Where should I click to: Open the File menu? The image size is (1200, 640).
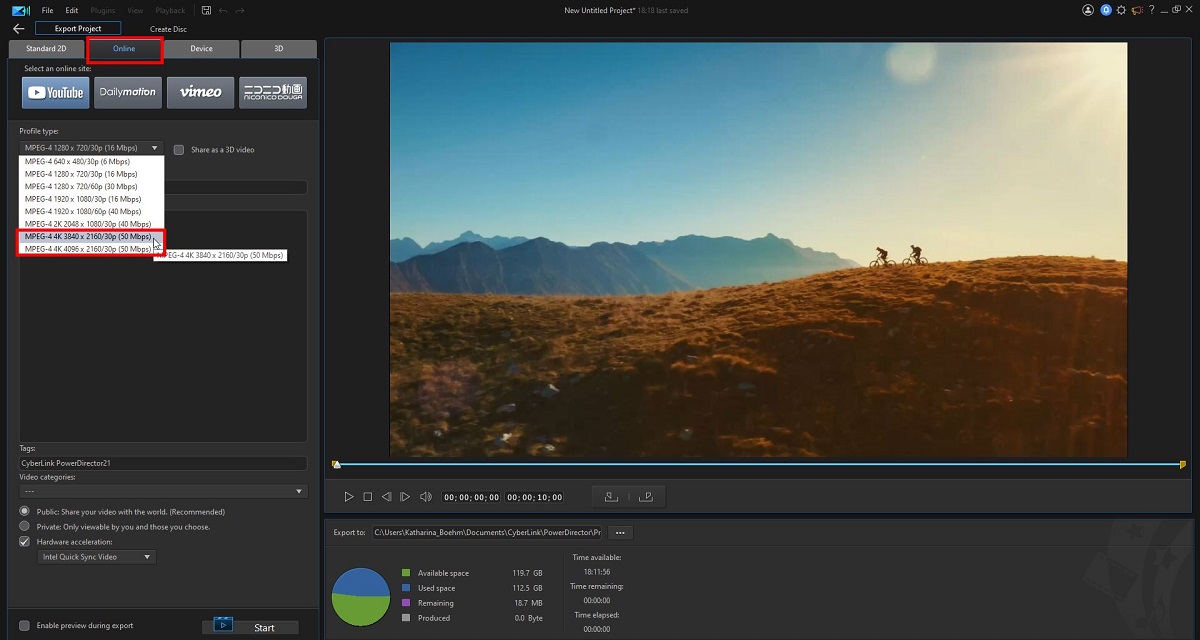coord(48,10)
